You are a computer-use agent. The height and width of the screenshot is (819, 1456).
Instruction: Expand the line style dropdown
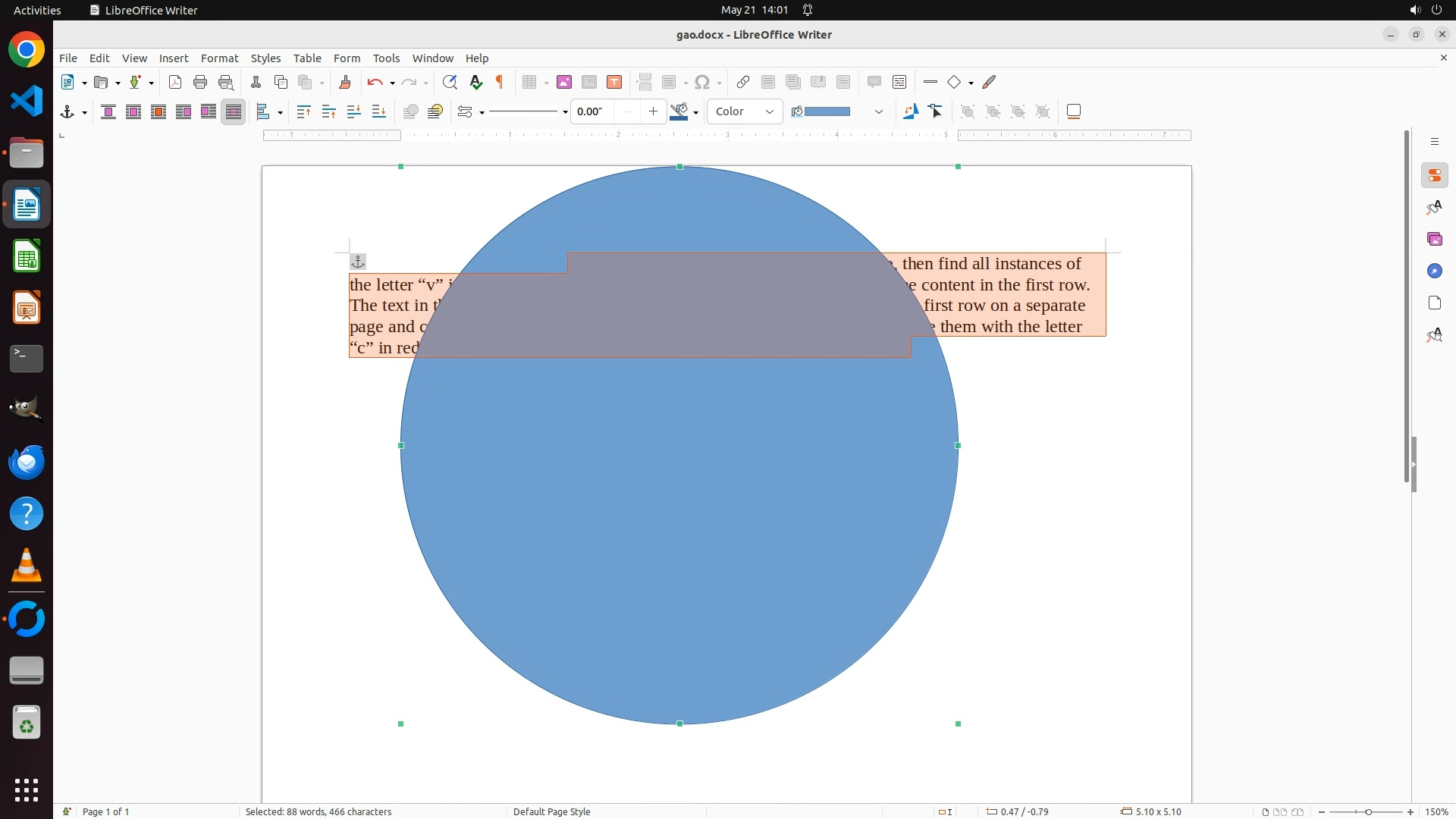565,112
